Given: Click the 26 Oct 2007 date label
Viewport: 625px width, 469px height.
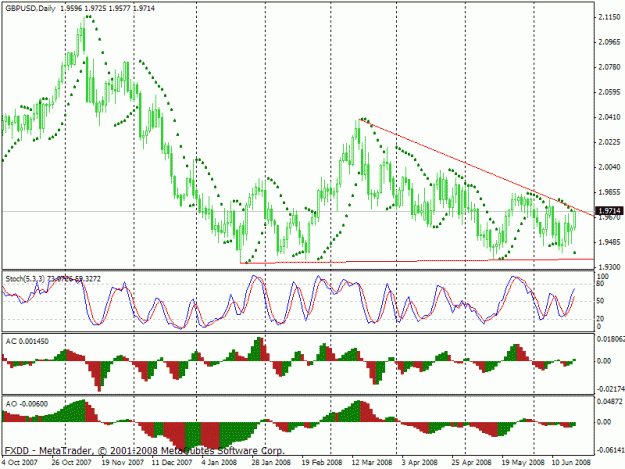Looking at the screenshot, I should point(71,463).
